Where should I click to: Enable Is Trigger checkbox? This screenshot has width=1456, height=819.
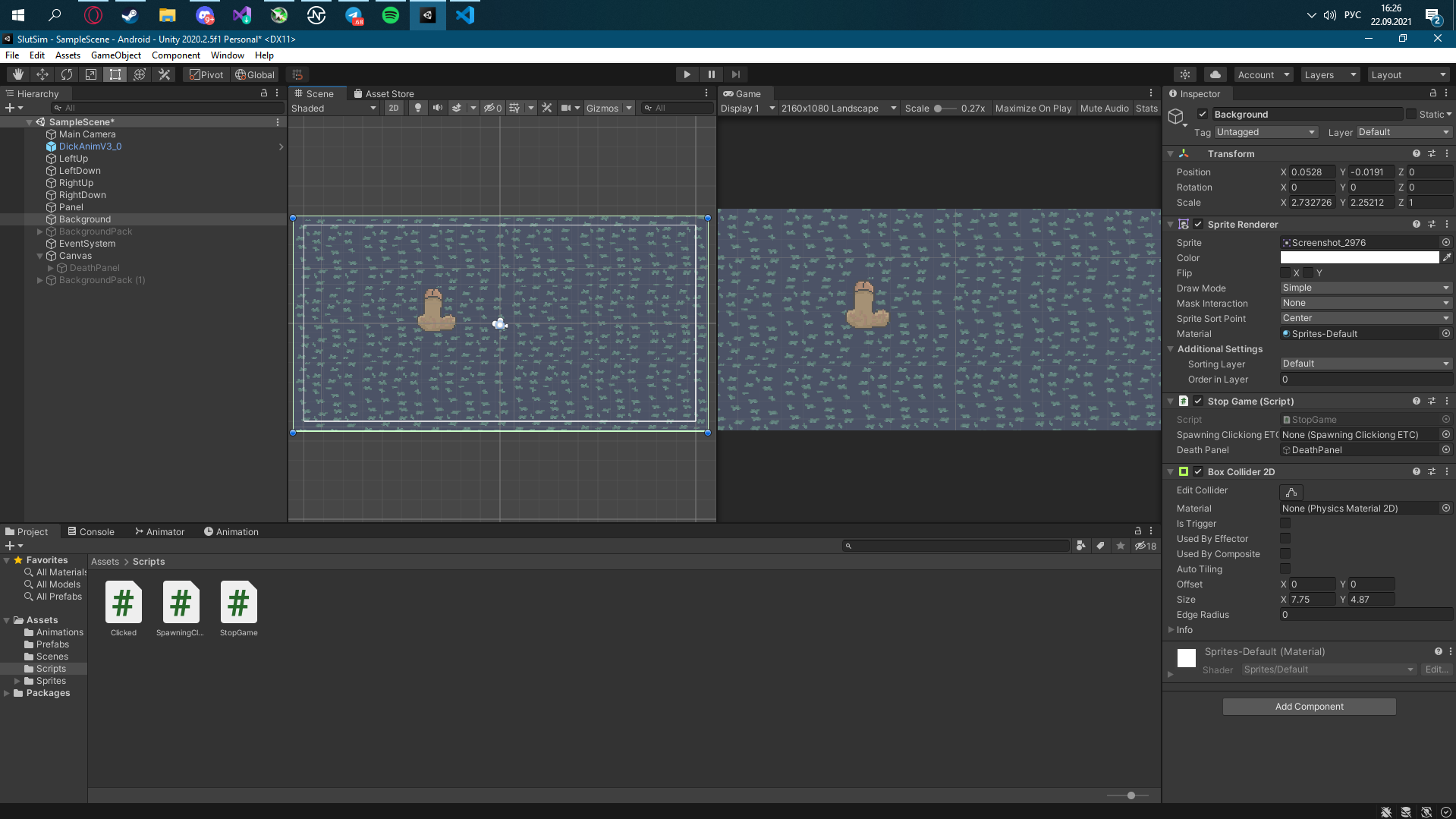pos(1285,523)
